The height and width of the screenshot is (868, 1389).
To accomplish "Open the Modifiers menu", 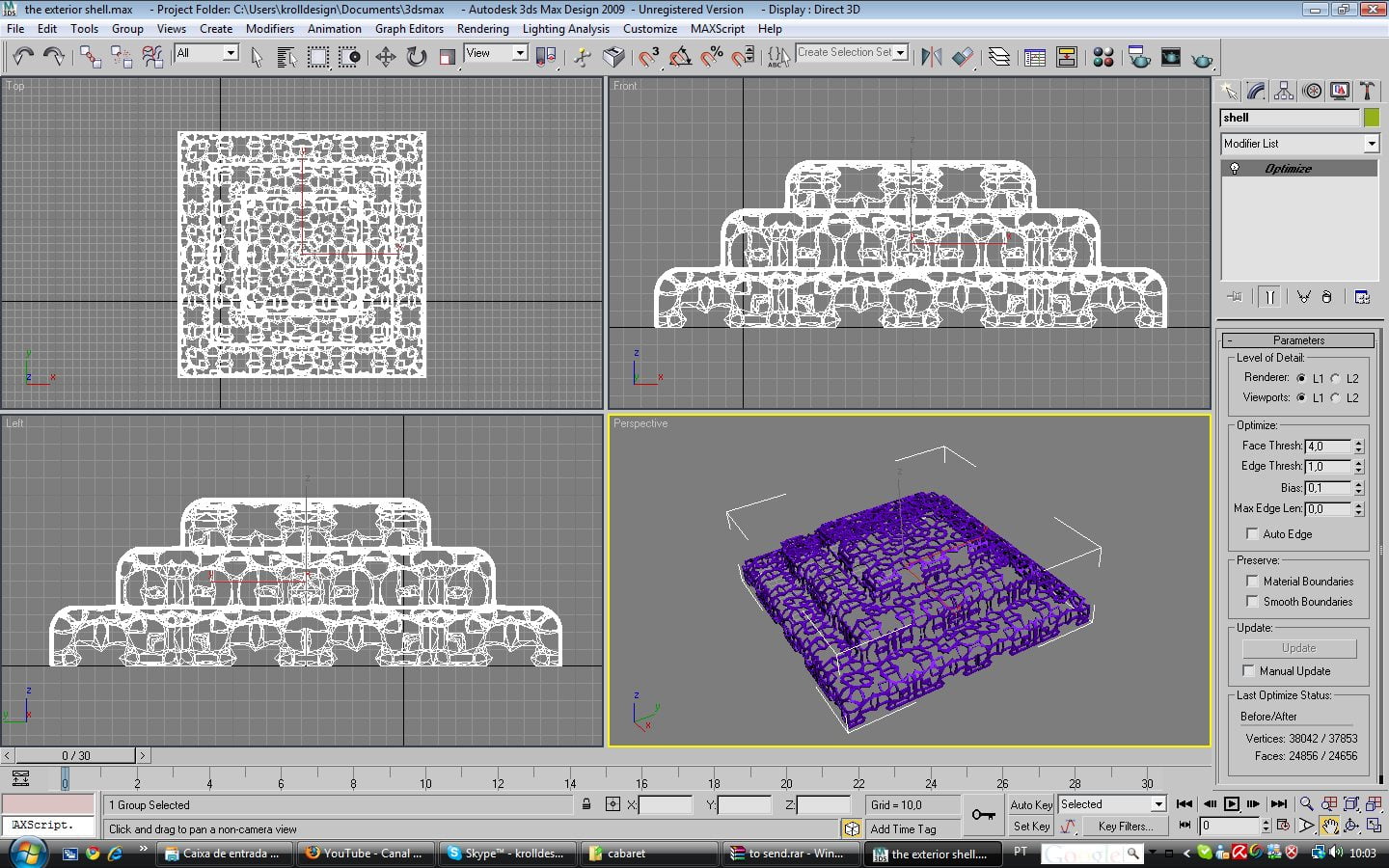I will pos(269,29).
